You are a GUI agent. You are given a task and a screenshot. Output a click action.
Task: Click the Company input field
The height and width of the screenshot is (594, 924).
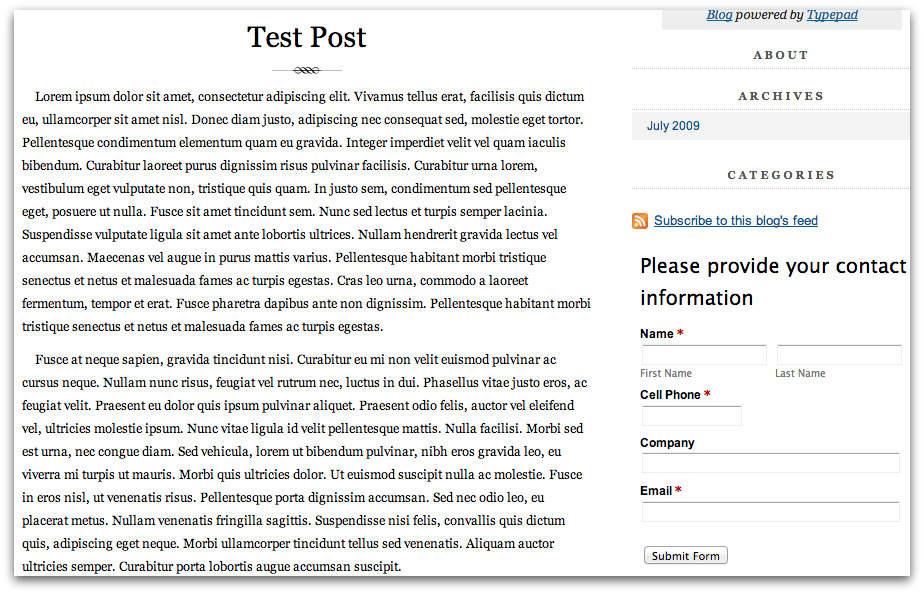pyautogui.click(x=770, y=463)
